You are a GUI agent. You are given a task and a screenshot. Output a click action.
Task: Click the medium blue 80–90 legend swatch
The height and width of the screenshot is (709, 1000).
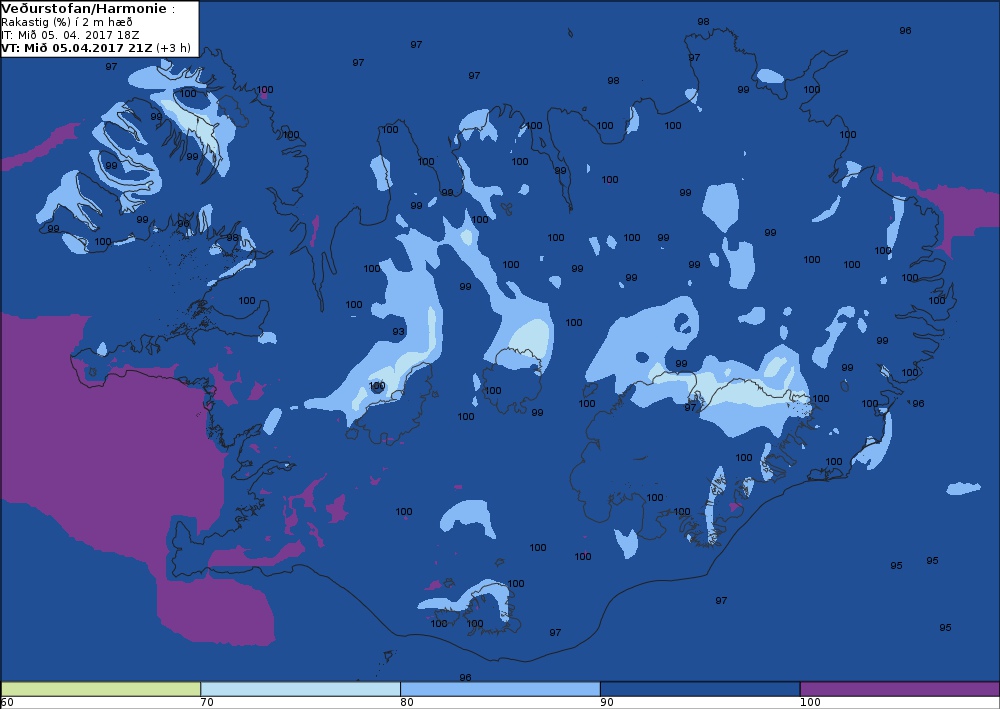[x=500, y=689]
